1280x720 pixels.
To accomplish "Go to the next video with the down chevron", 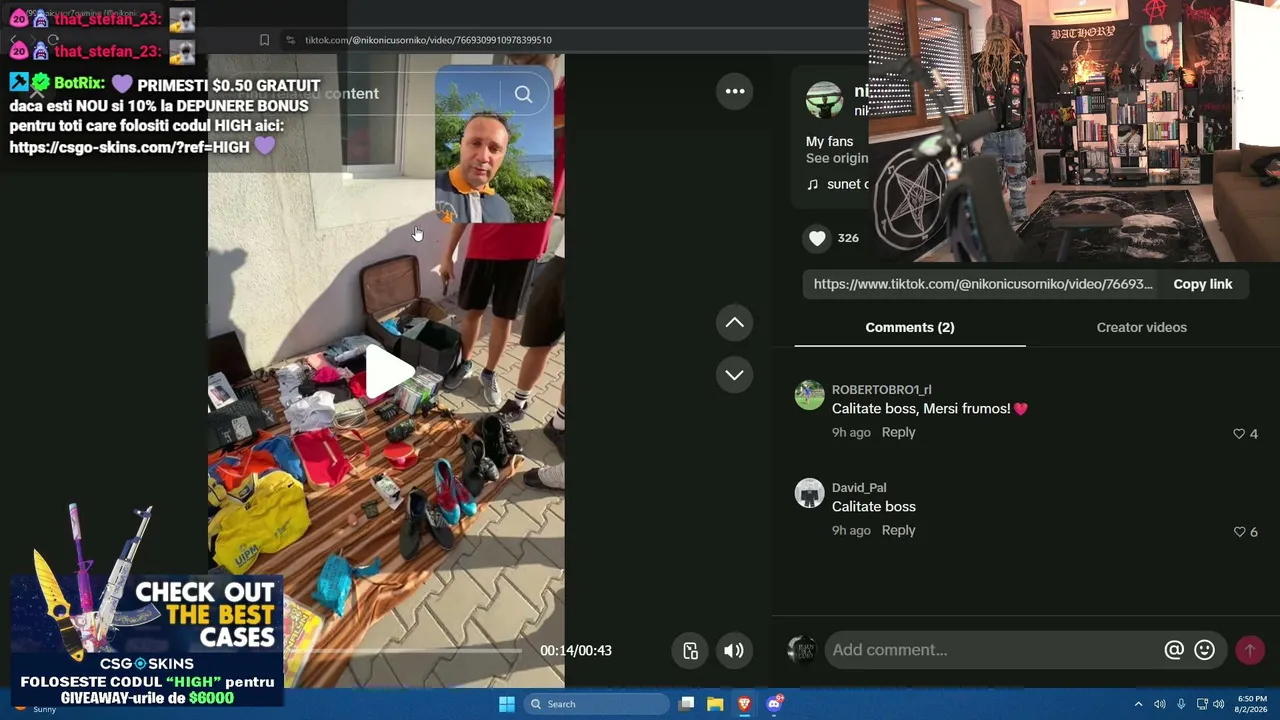I will tap(734, 374).
